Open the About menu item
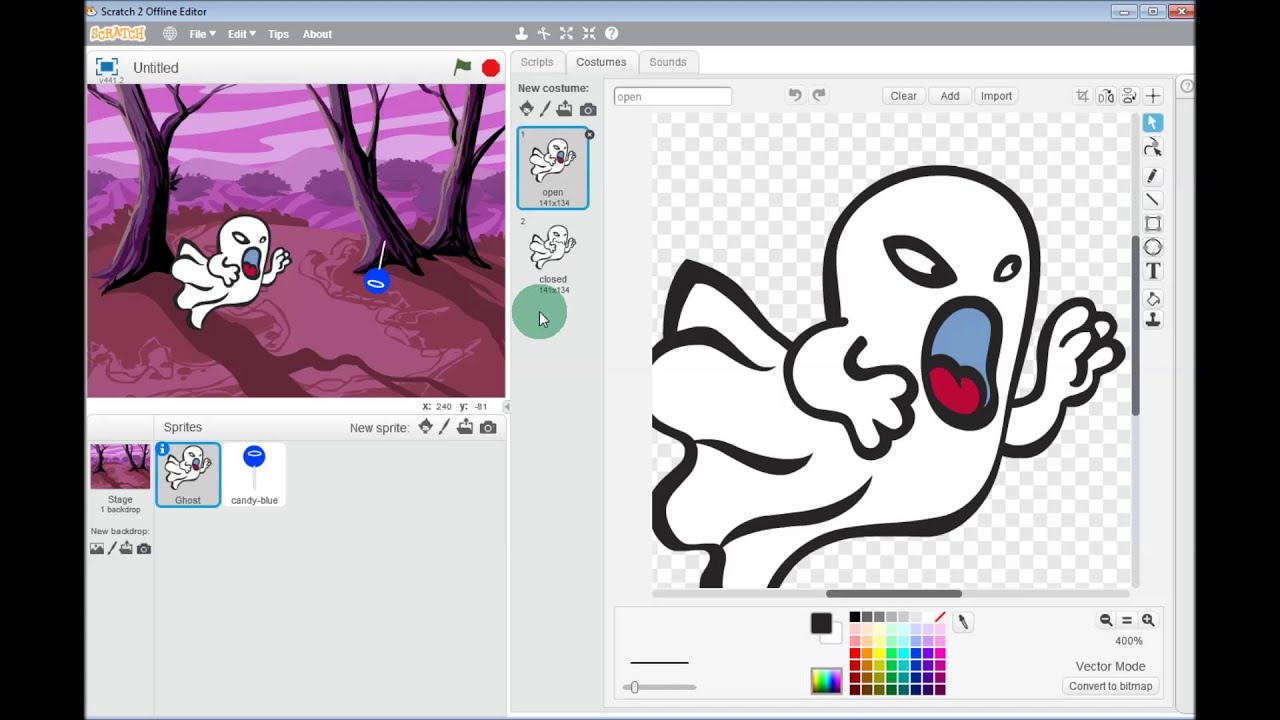This screenshot has height=720, width=1280. (x=317, y=34)
